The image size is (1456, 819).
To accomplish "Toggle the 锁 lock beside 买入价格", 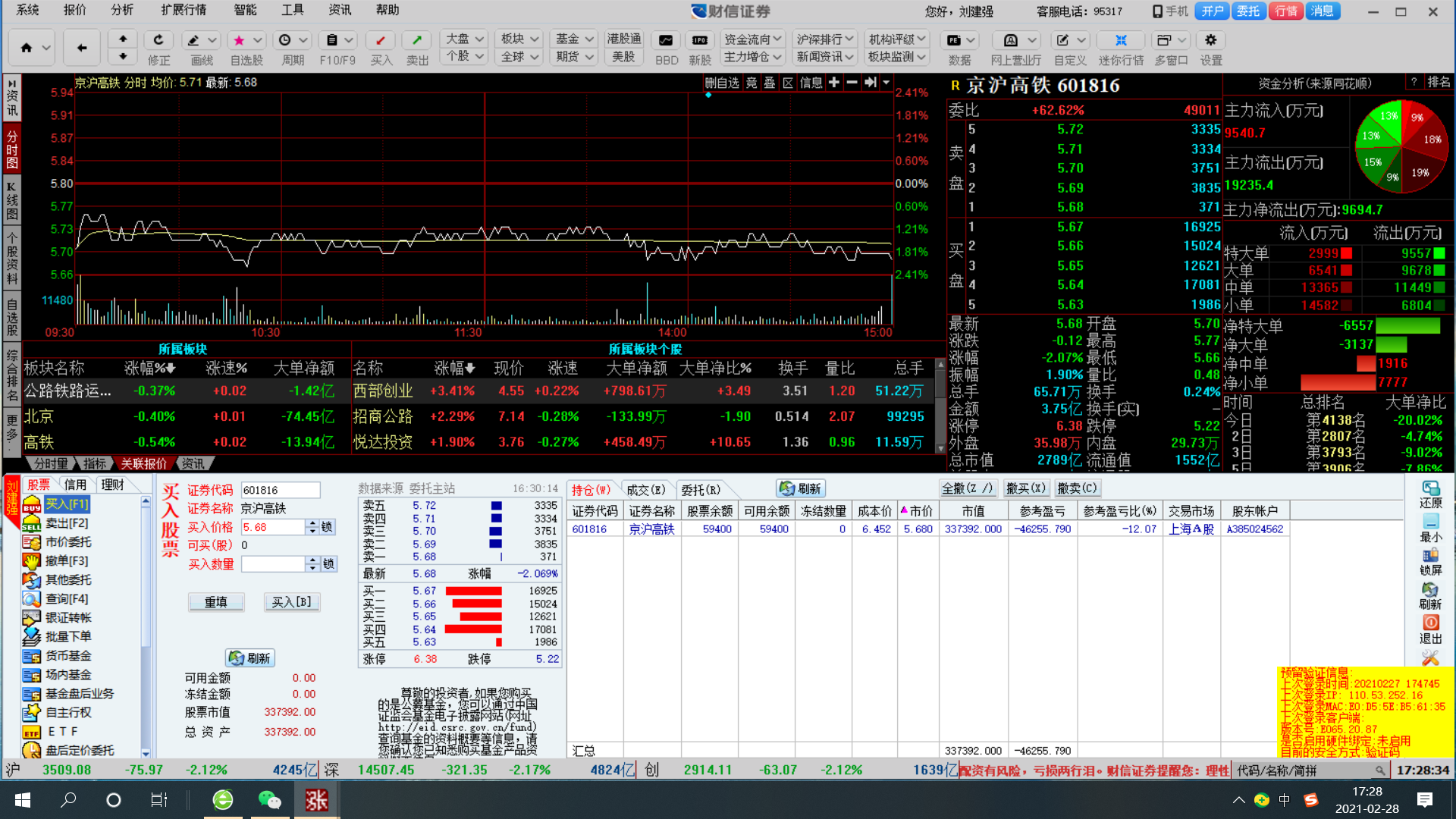I will [327, 527].
